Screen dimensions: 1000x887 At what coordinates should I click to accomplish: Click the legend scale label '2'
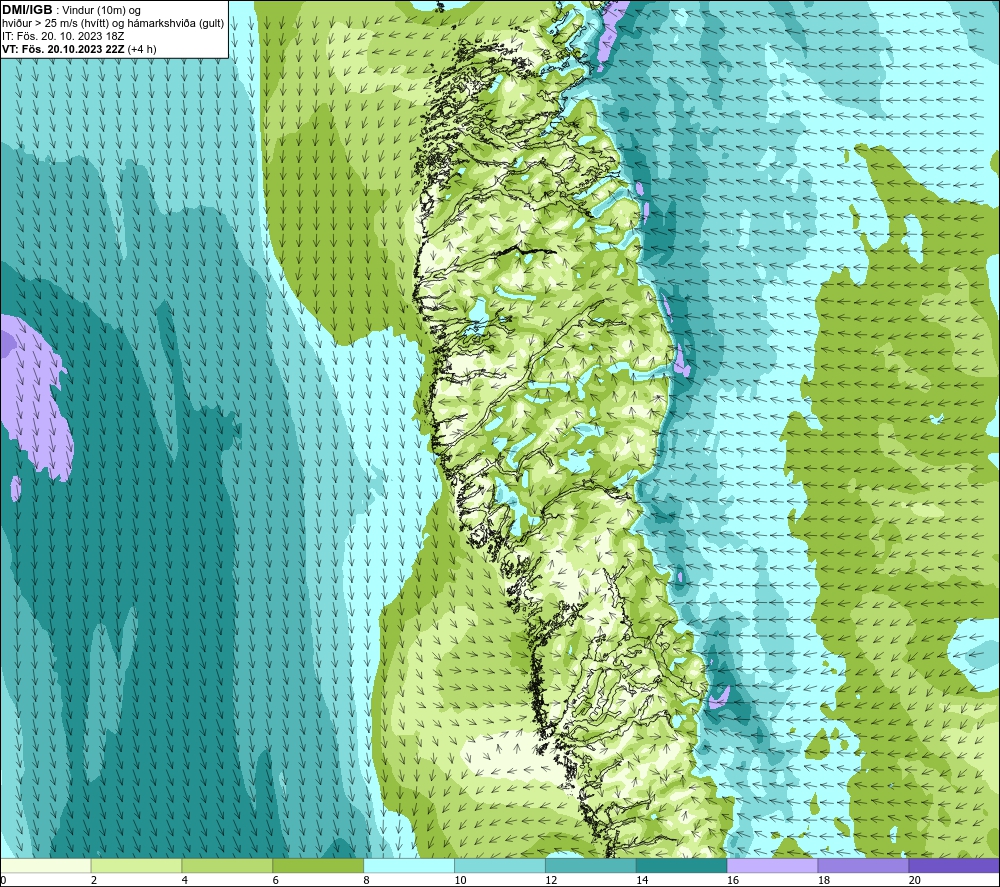[94, 880]
